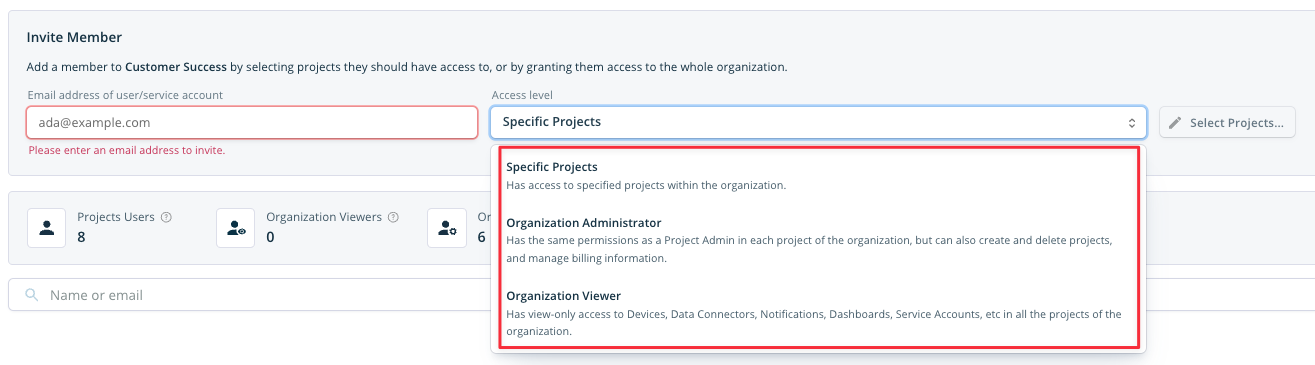
Task: Click the Select Projects... button
Action: click(x=1227, y=123)
